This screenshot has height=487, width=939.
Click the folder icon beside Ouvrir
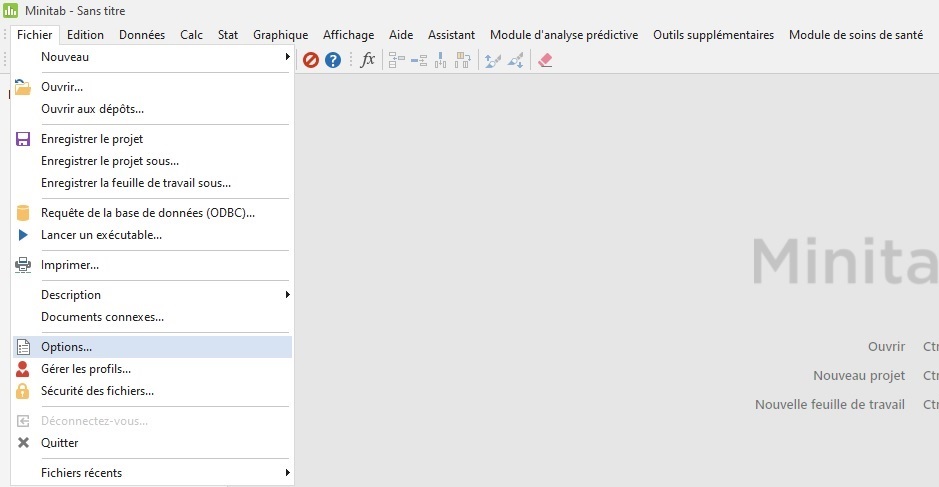23,87
